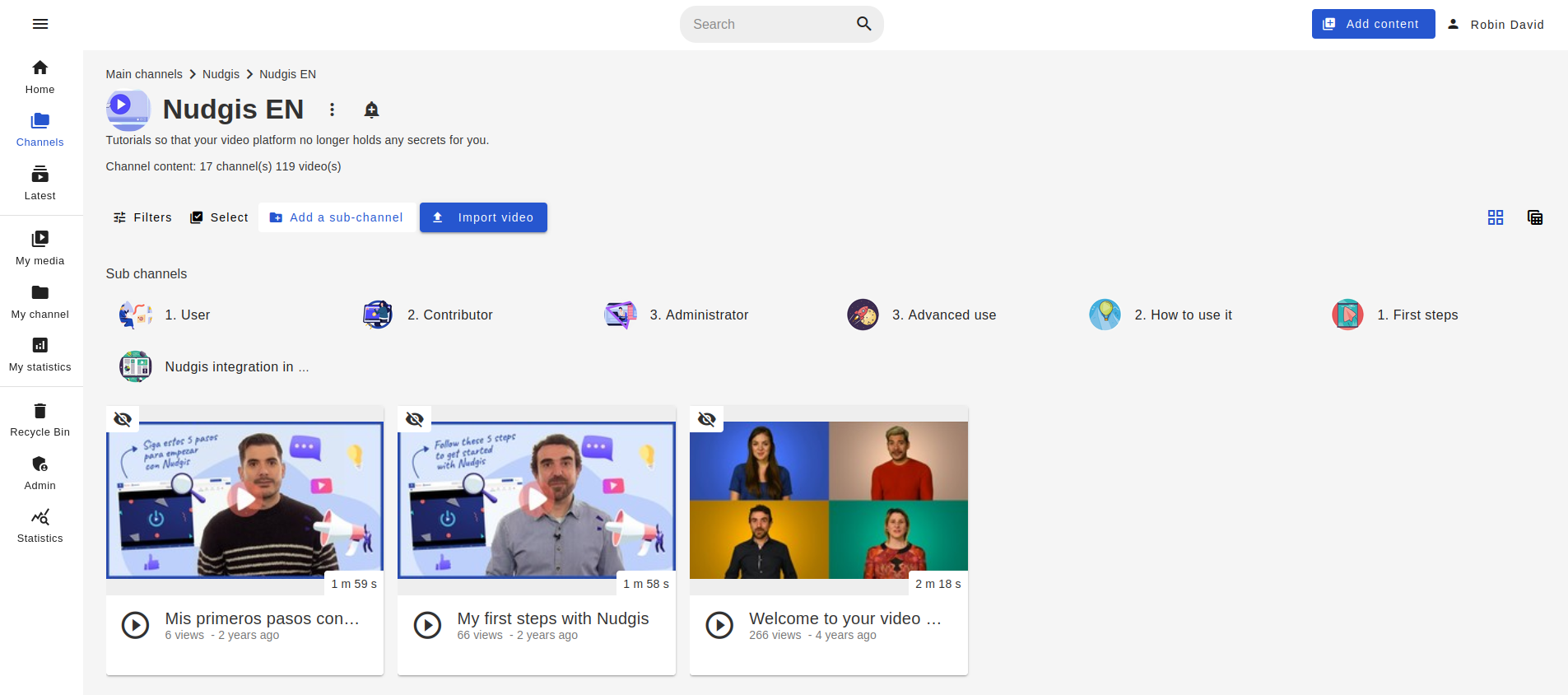Click the Nudgis EN breadcrumb
Image resolution: width=1568 pixels, height=695 pixels.
click(x=287, y=74)
